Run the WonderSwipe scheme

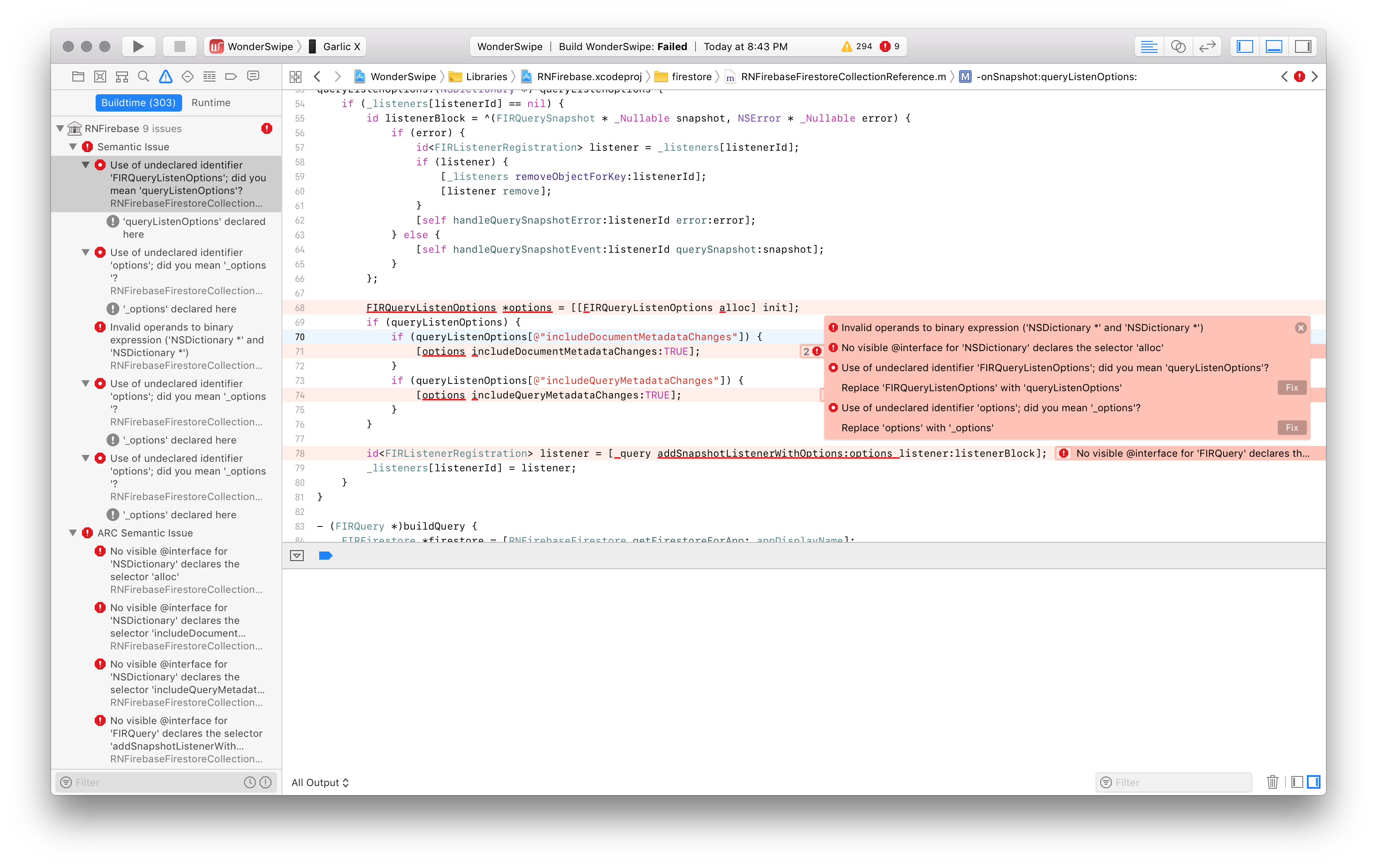[x=138, y=46]
